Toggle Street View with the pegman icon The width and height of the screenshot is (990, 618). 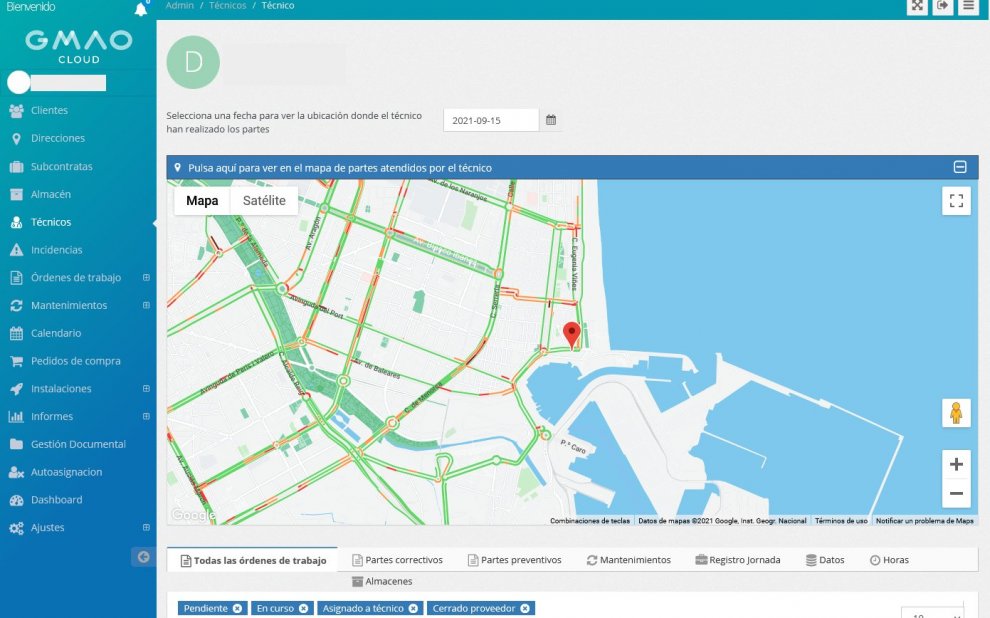pyautogui.click(x=956, y=413)
